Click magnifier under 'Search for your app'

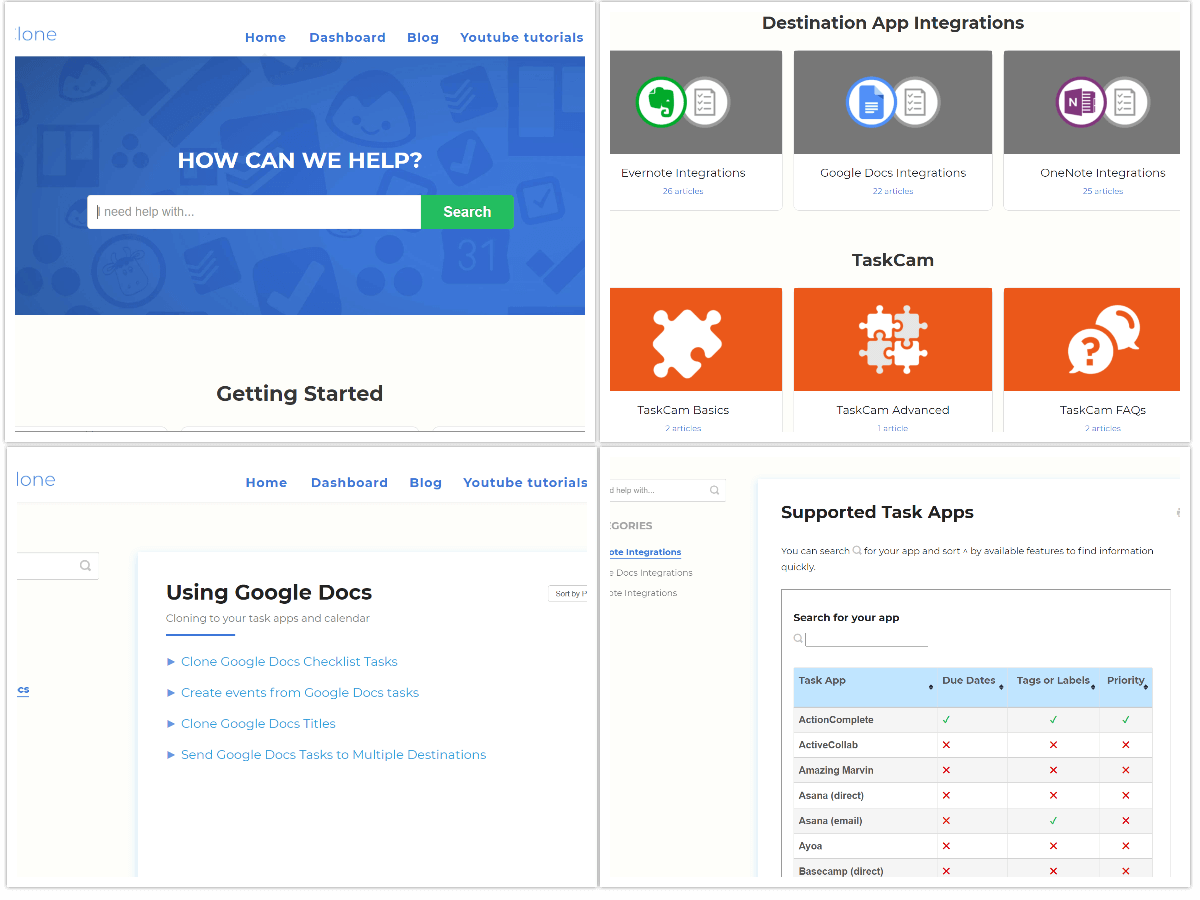[x=798, y=638]
